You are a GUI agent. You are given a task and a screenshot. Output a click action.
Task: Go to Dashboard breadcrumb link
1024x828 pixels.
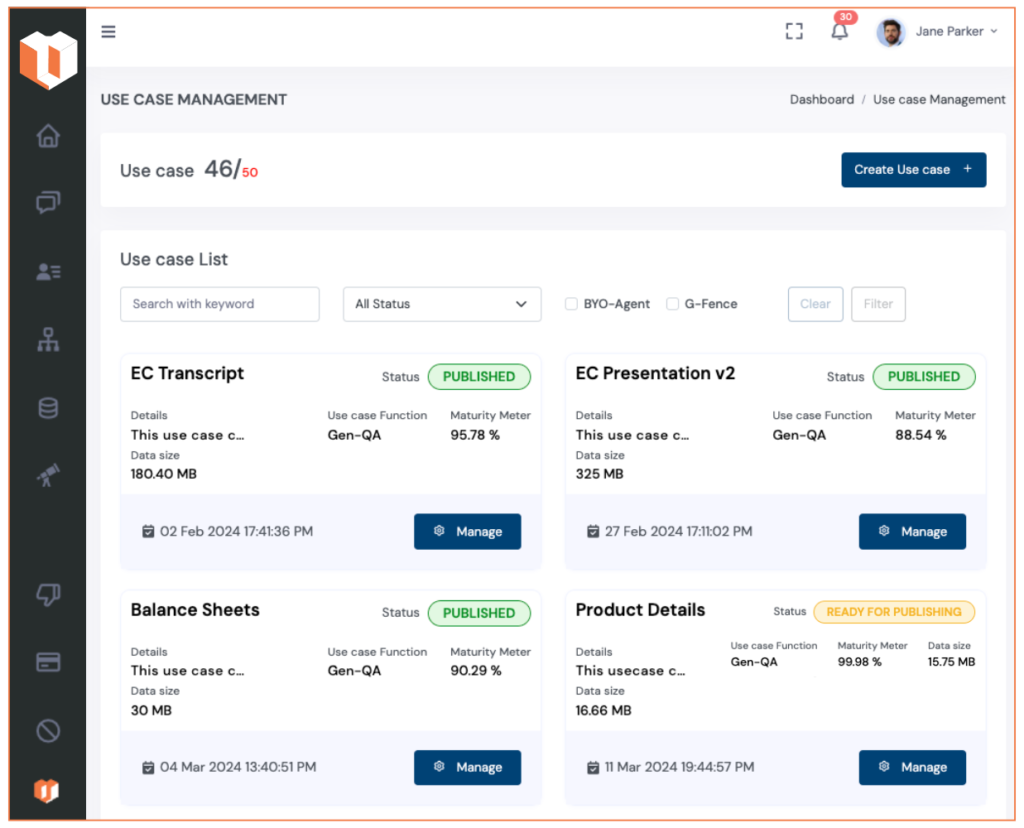[x=821, y=99]
